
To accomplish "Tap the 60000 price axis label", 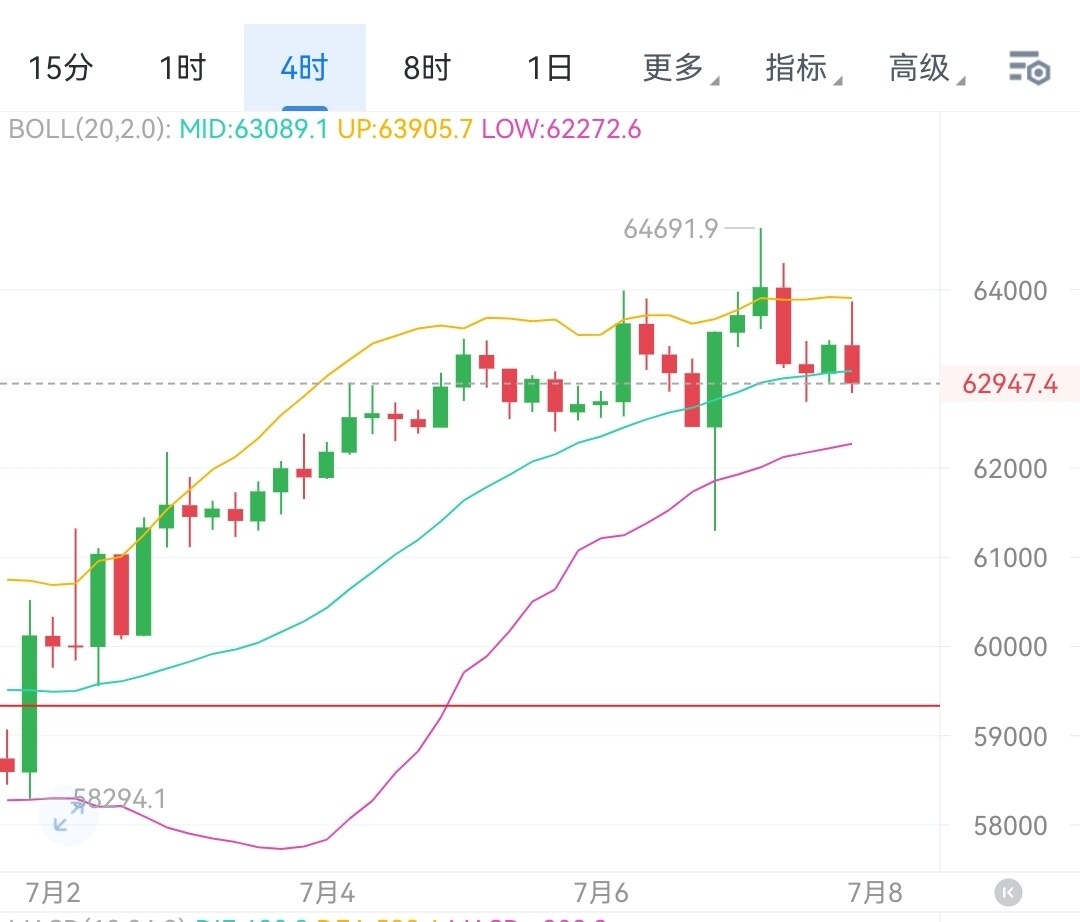I will click(x=1010, y=647).
